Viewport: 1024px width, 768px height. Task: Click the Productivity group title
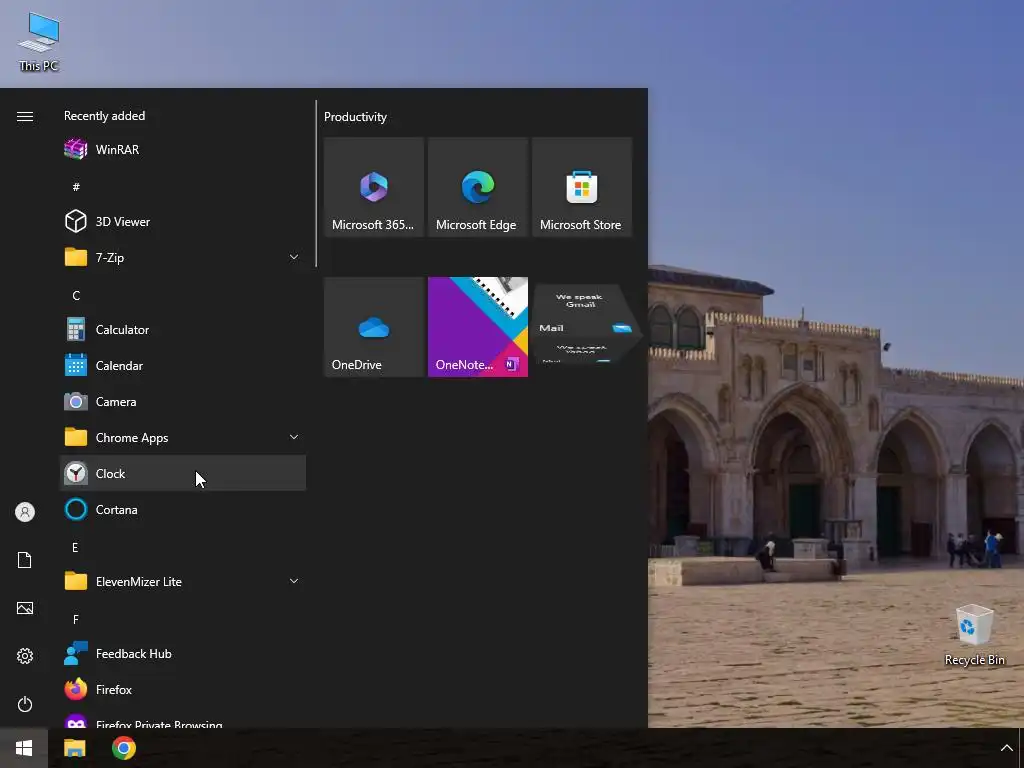click(355, 117)
